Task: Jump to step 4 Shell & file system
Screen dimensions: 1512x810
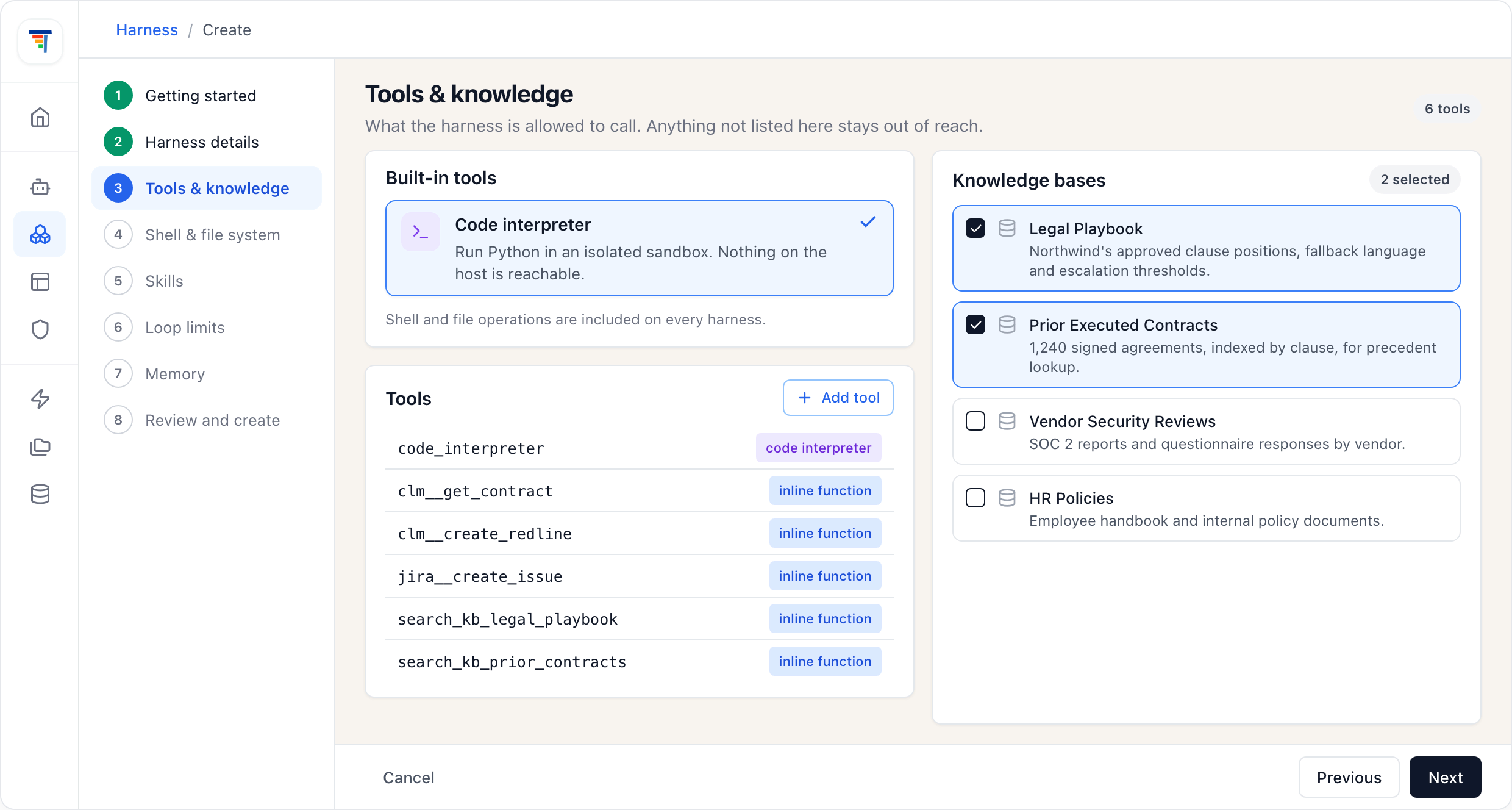Action: 206,234
